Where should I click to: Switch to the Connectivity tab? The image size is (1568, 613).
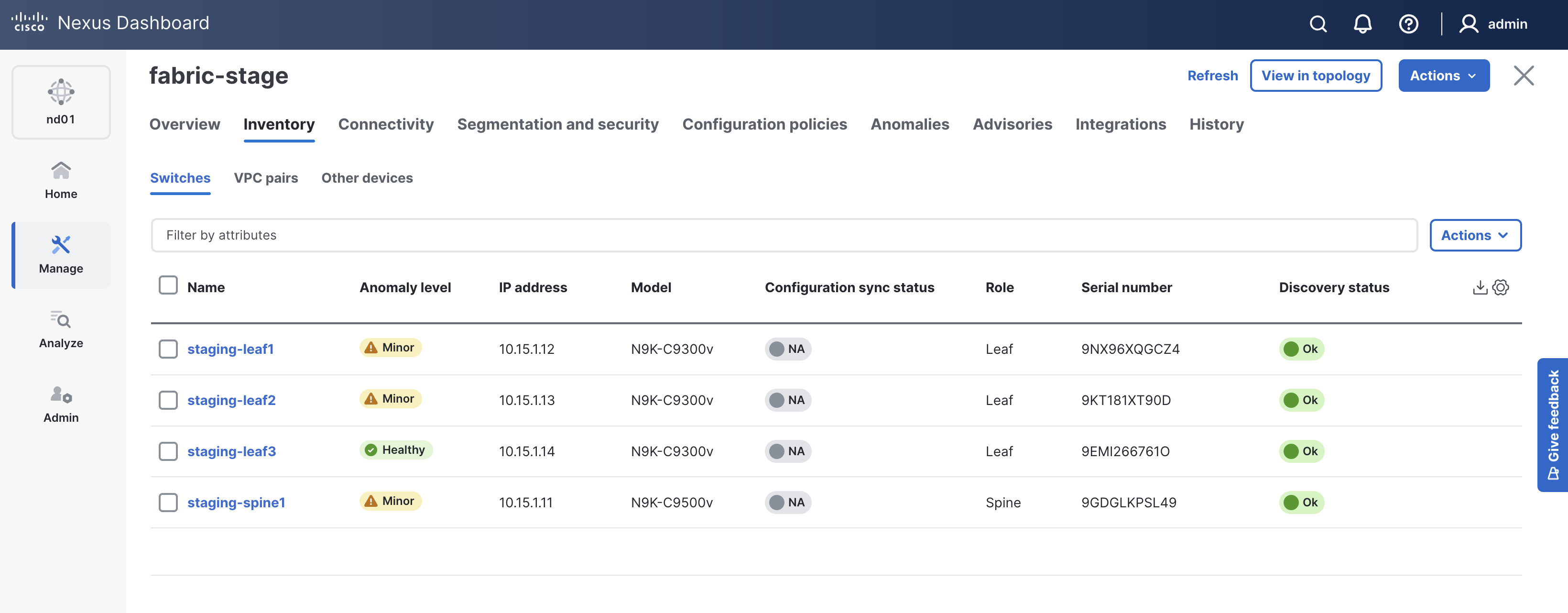click(x=386, y=124)
